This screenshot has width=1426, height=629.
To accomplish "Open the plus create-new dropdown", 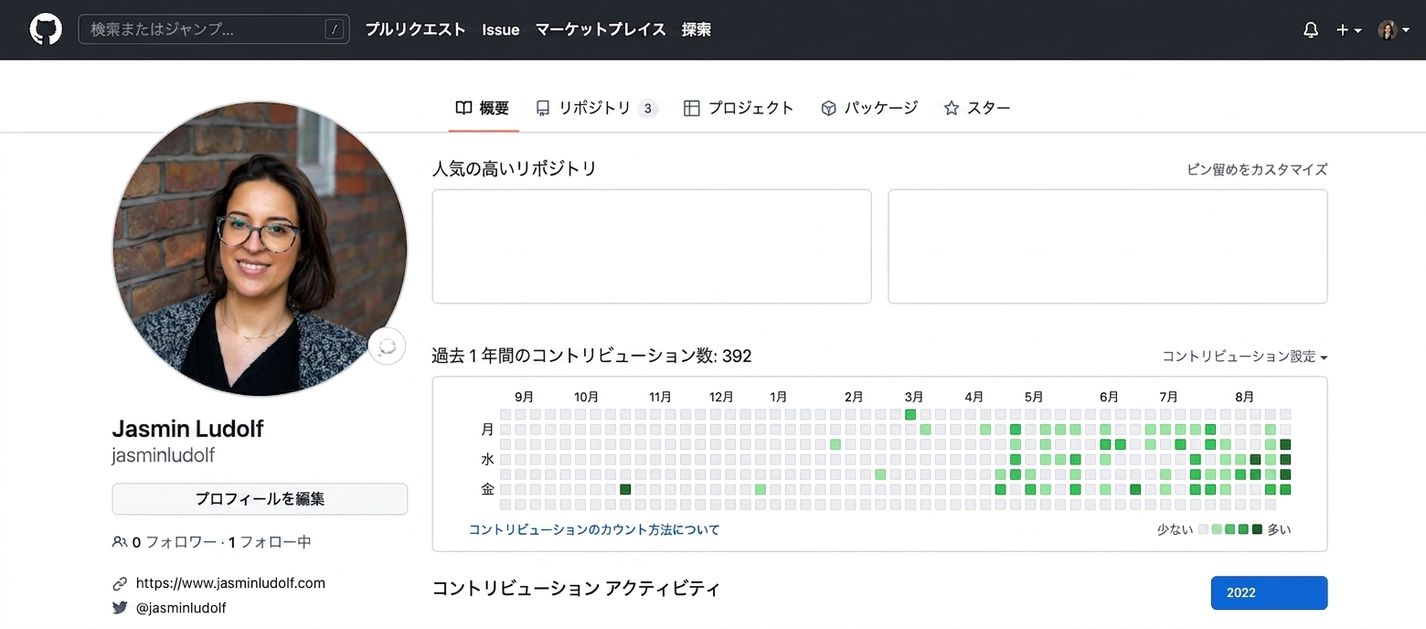I will coord(1349,30).
